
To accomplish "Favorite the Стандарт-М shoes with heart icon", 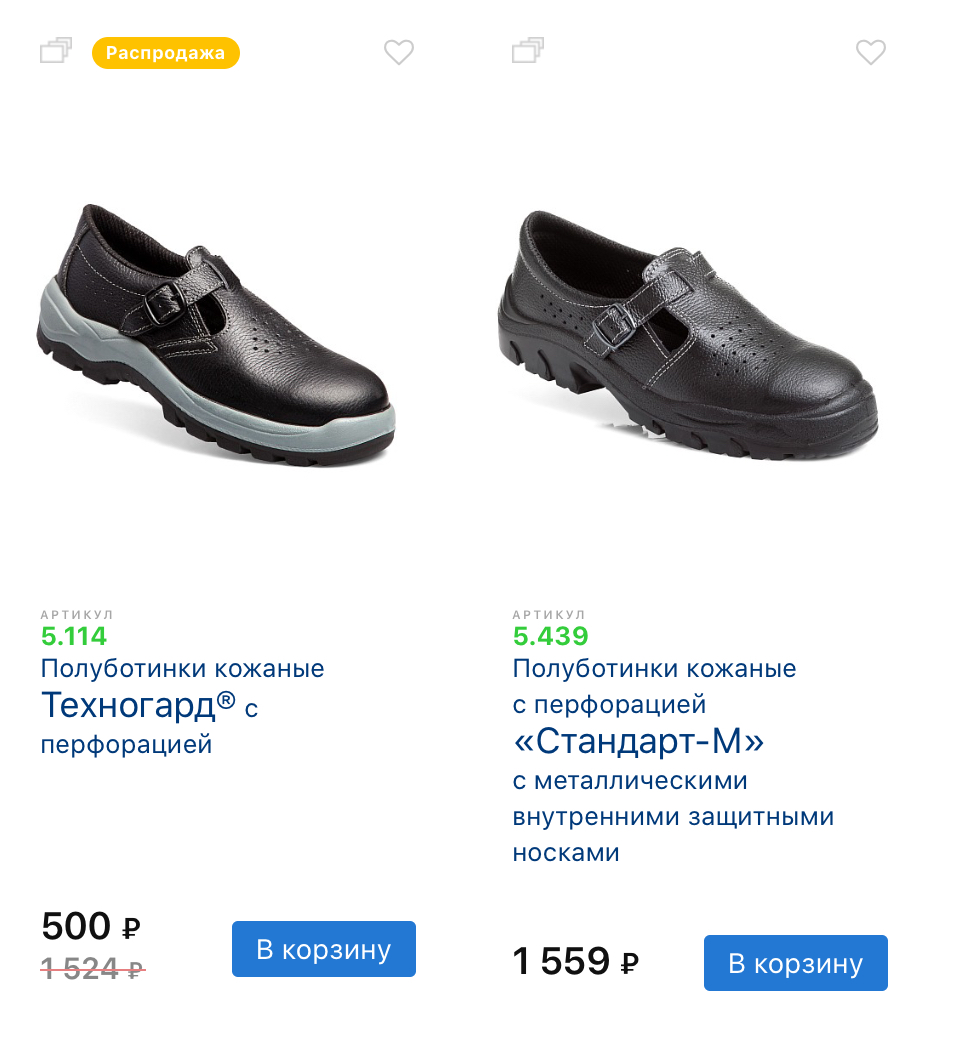I will coord(871,52).
